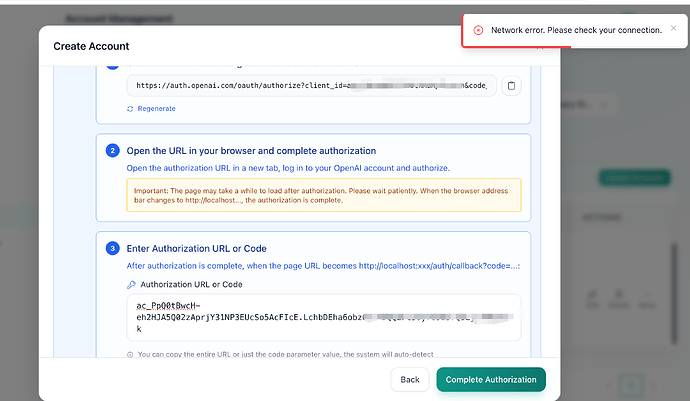The height and width of the screenshot is (401, 690).
Task: Click the 'Create Account' dialog title
Action: click(91, 46)
